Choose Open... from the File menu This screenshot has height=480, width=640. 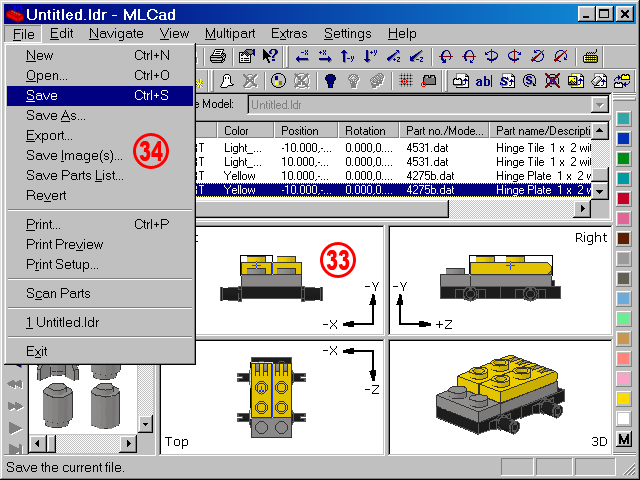(100, 76)
